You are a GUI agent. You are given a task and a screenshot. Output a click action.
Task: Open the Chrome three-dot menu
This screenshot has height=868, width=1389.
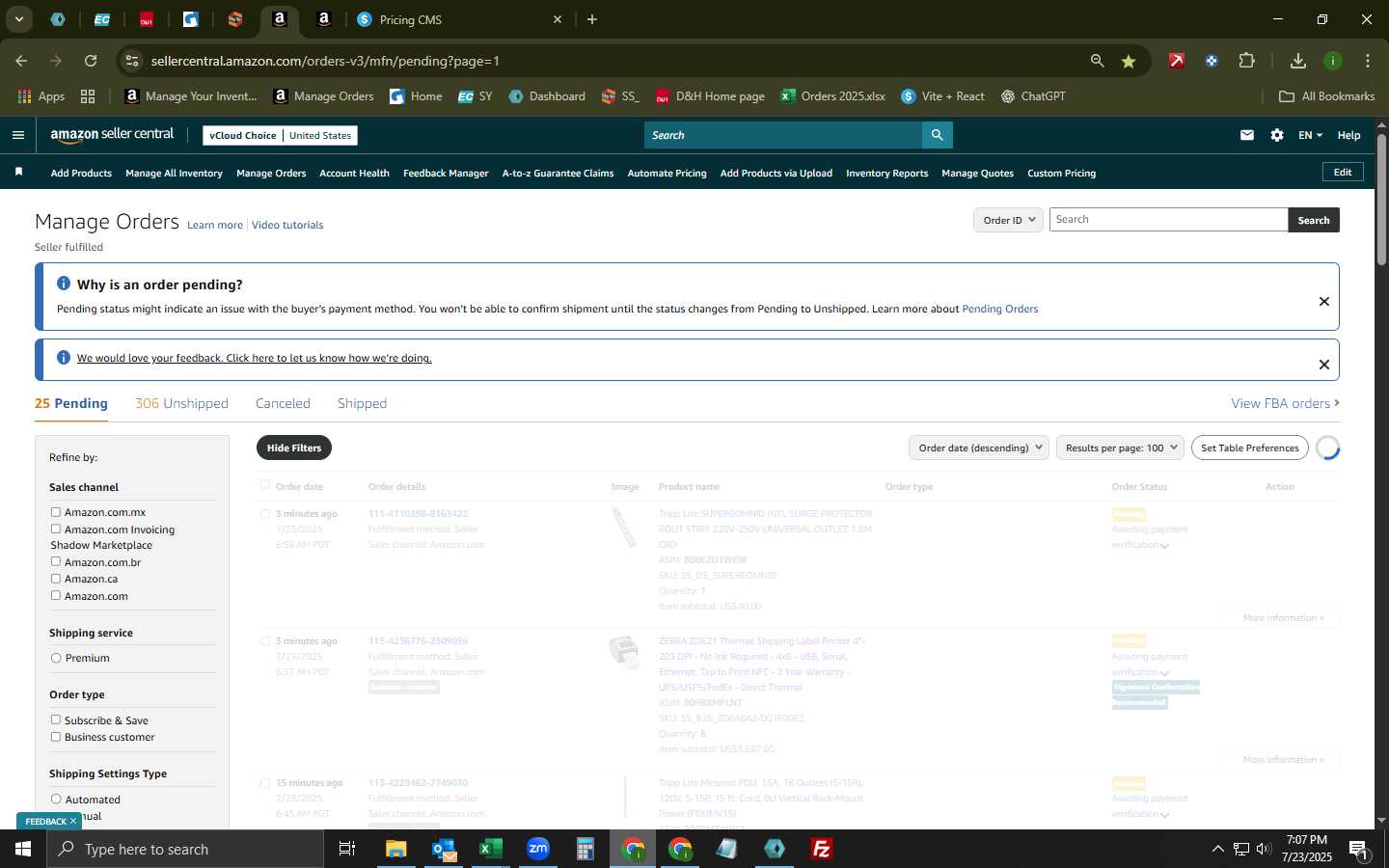pyautogui.click(x=1368, y=61)
